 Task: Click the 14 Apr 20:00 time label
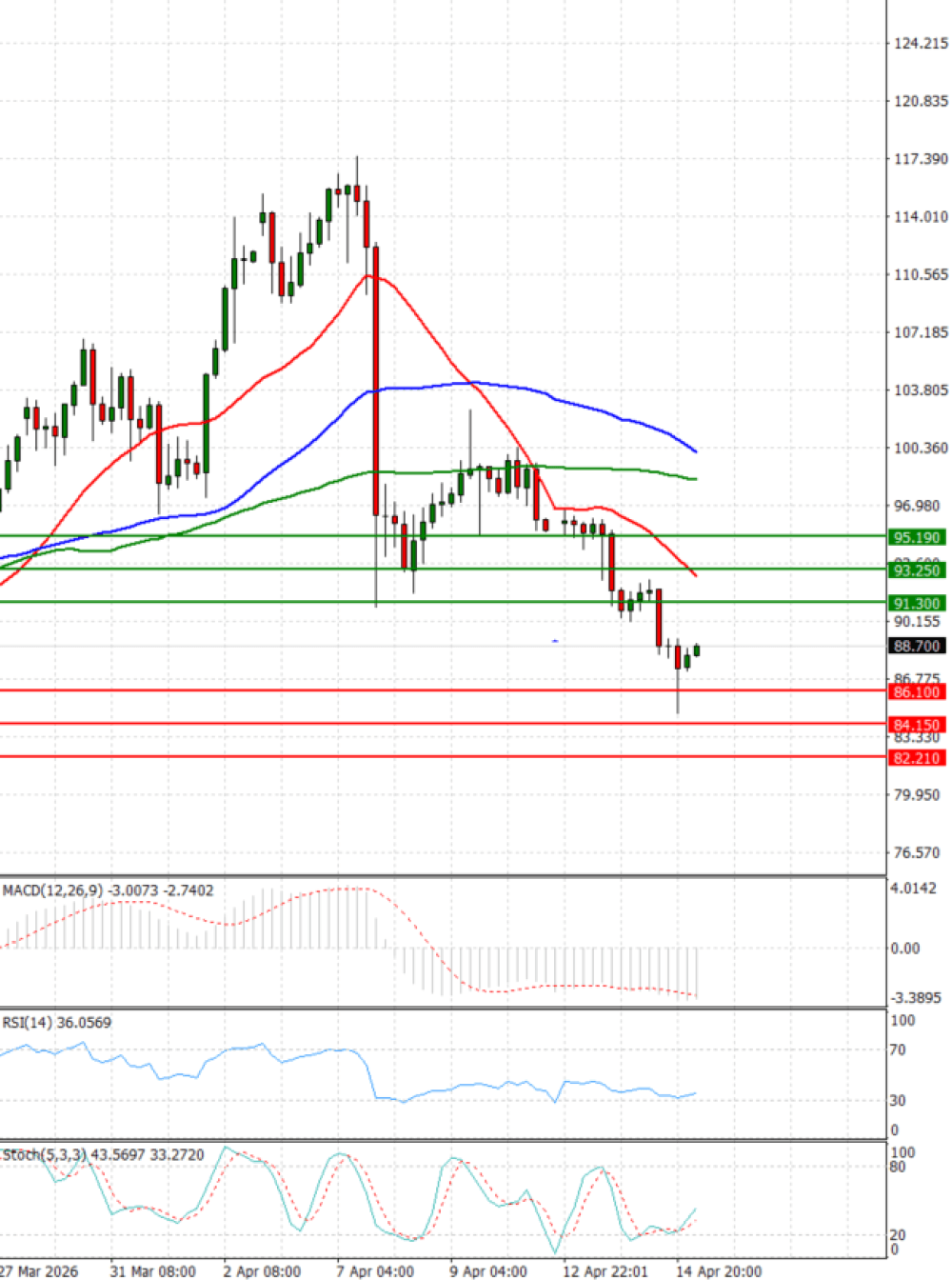point(718,1271)
